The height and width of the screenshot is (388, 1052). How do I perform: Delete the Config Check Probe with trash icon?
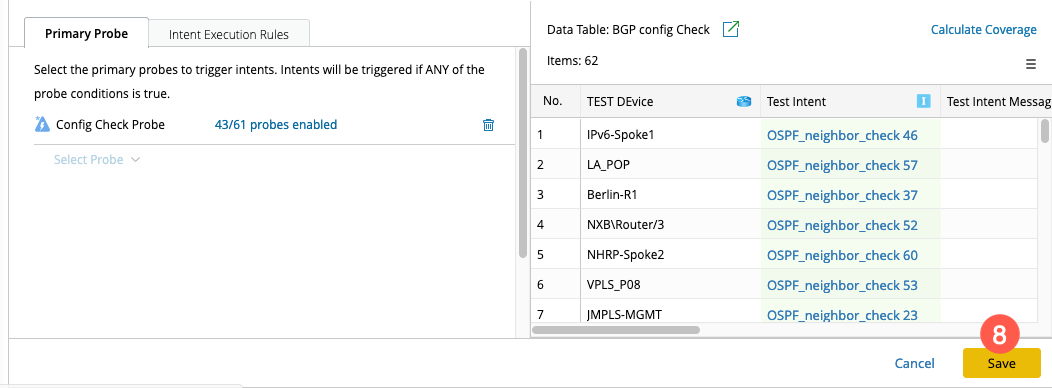pos(488,125)
